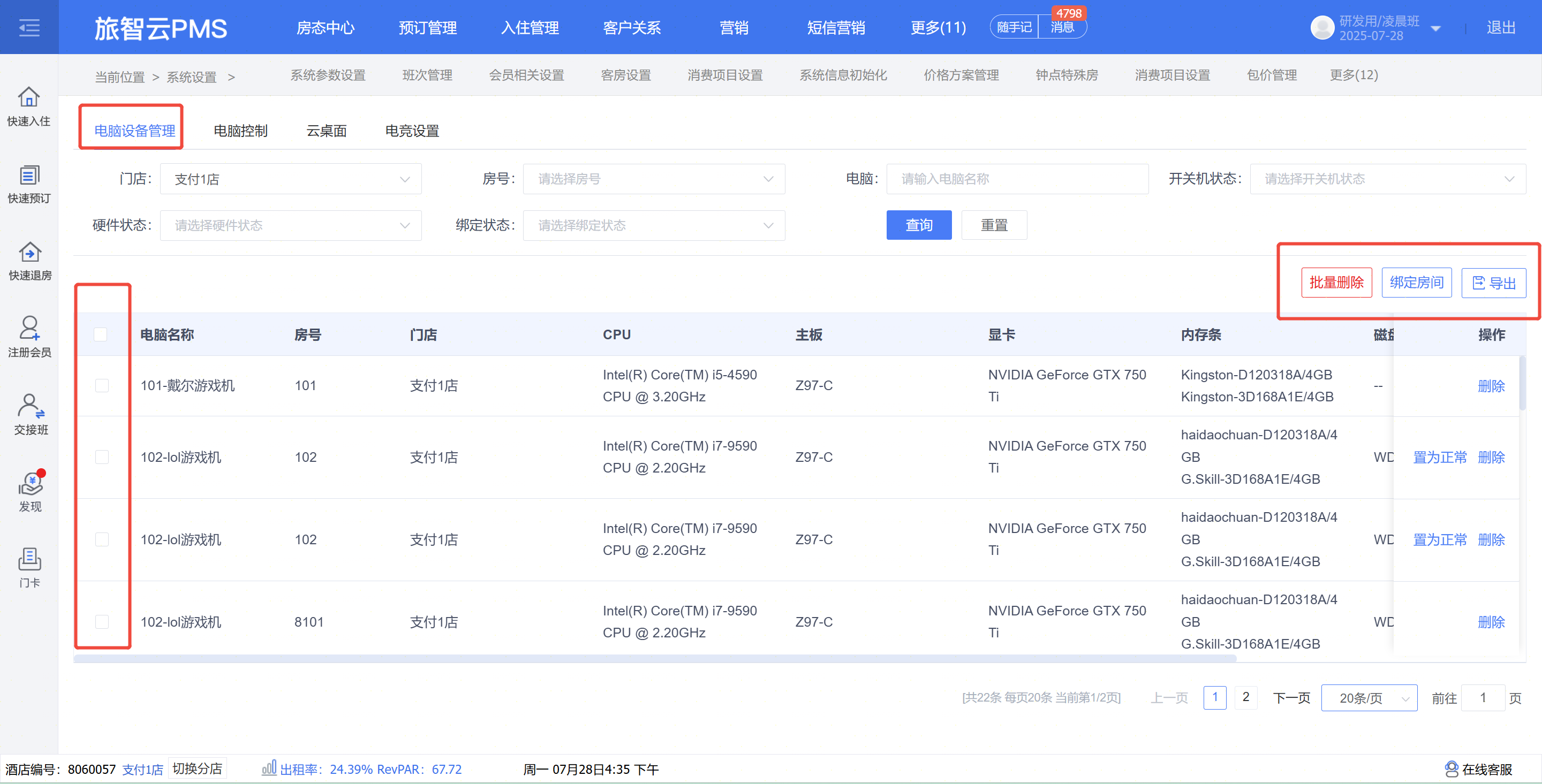This screenshot has height=784, width=1542.
Task: Open the 门卡 key card icon
Action: (29, 559)
